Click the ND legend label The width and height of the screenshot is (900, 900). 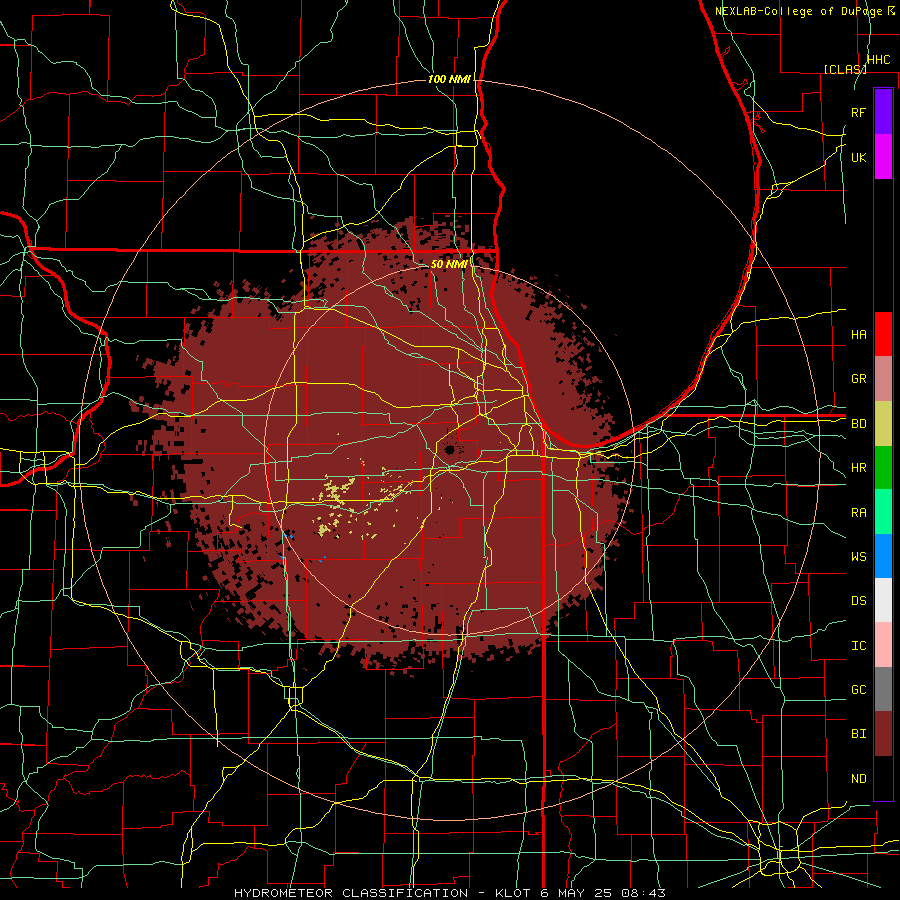[858, 779]
